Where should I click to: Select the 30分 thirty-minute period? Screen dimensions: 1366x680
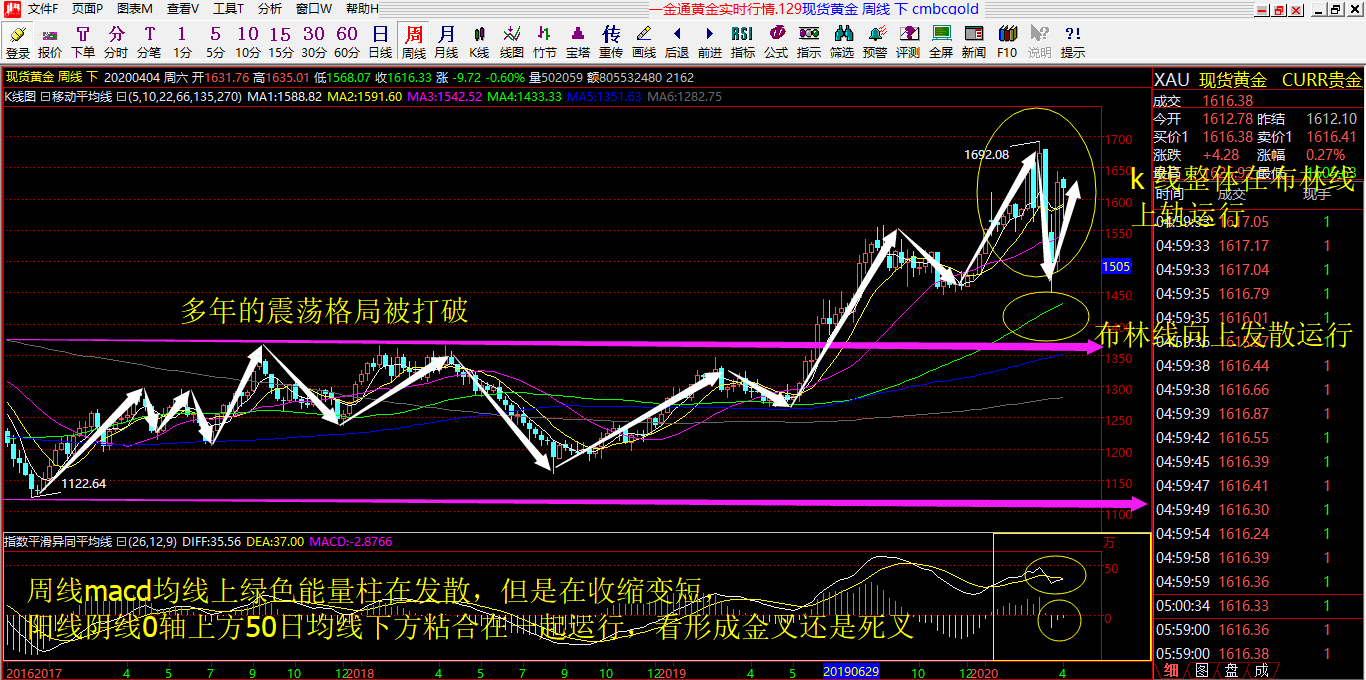314,42
